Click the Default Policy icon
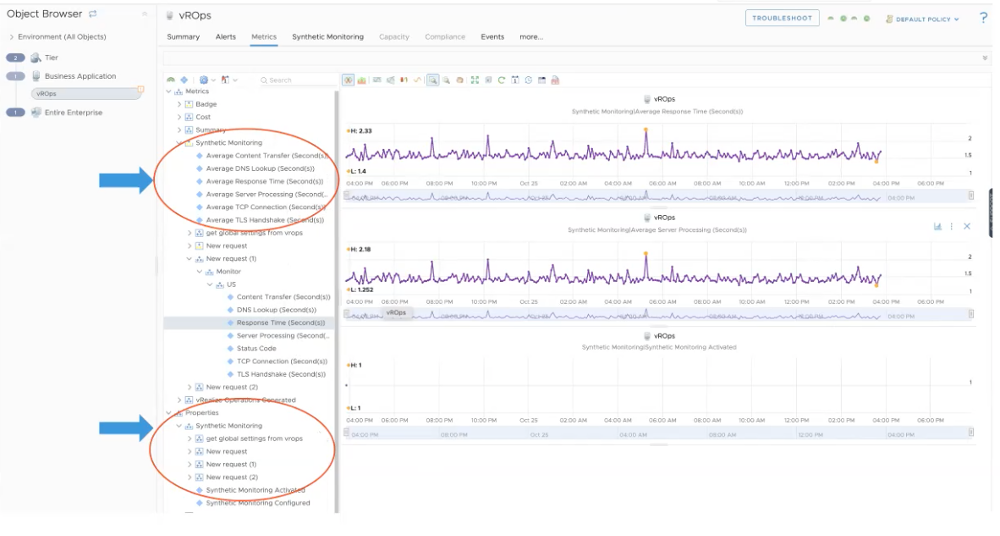This screenshot has height=536, width=1000. (889, 19)
